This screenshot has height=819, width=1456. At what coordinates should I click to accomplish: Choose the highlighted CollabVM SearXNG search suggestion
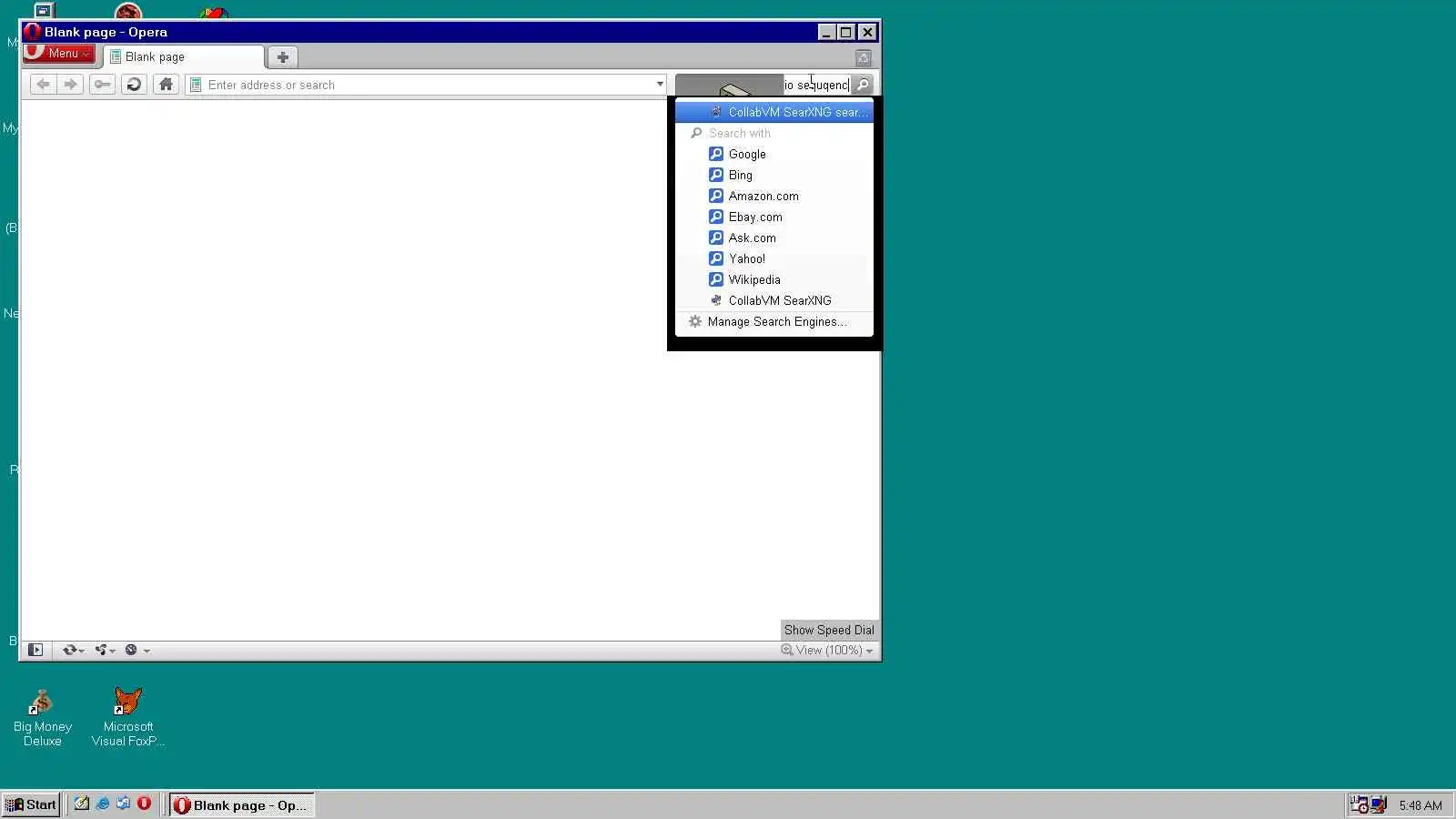[x=774, y=112]
